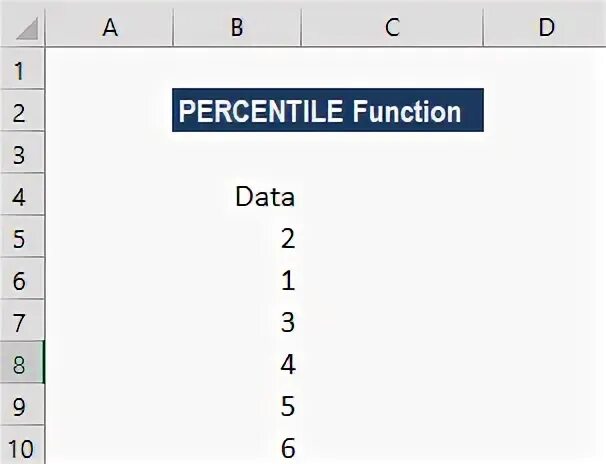Select column D header
This screenshot has width=606, height=464.
point(545,27)
